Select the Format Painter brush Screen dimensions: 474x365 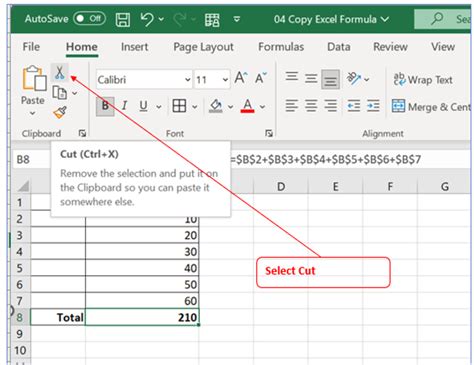coord(60,112)
